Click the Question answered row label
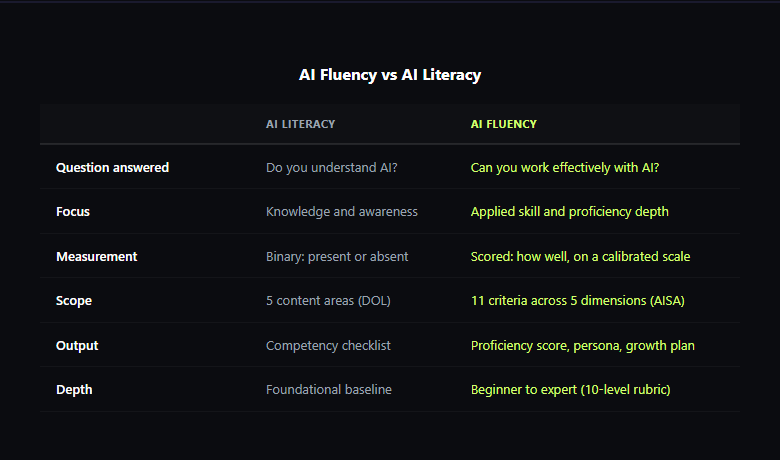780x460 pixels. (112, 168)
